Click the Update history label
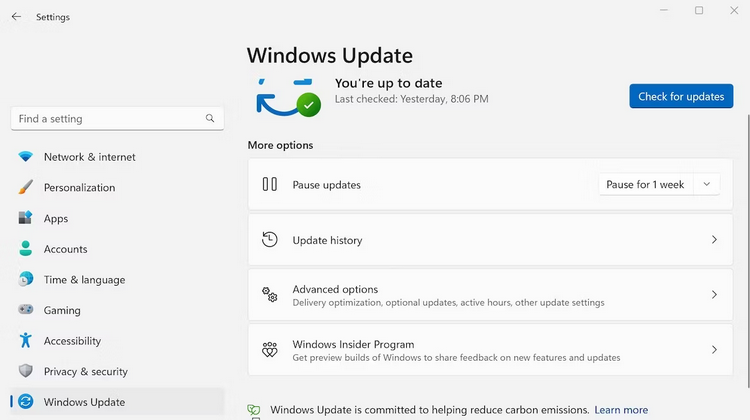This screenshot has width=750, height=420. click(x=327, y=240)
